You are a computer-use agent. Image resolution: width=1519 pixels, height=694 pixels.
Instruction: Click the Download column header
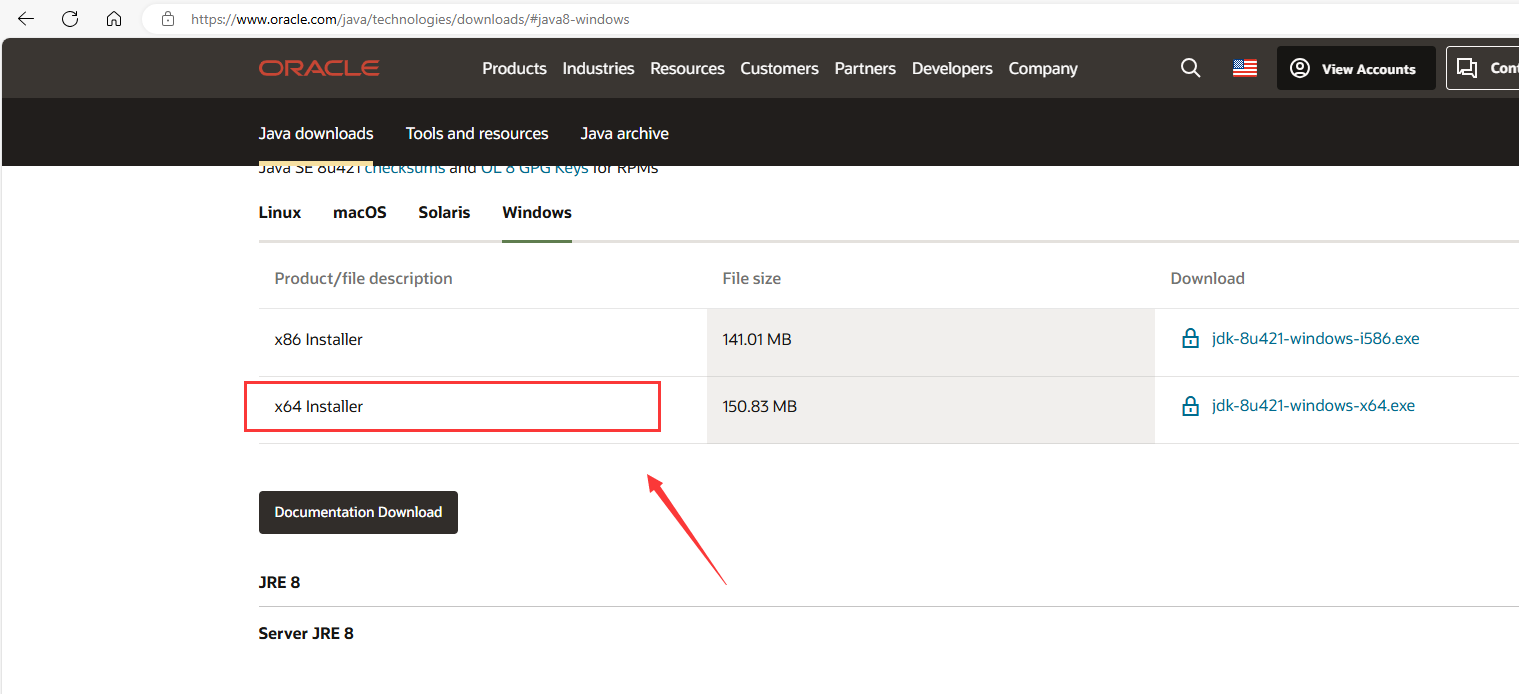(x=1207, y=278)
